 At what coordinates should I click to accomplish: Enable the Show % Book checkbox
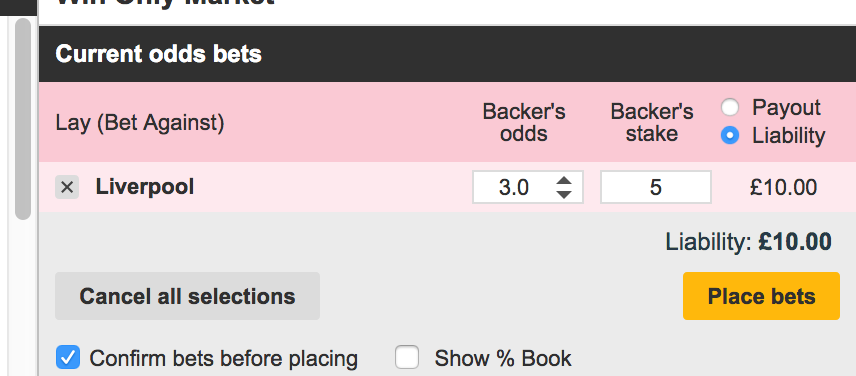click(407, 358)
